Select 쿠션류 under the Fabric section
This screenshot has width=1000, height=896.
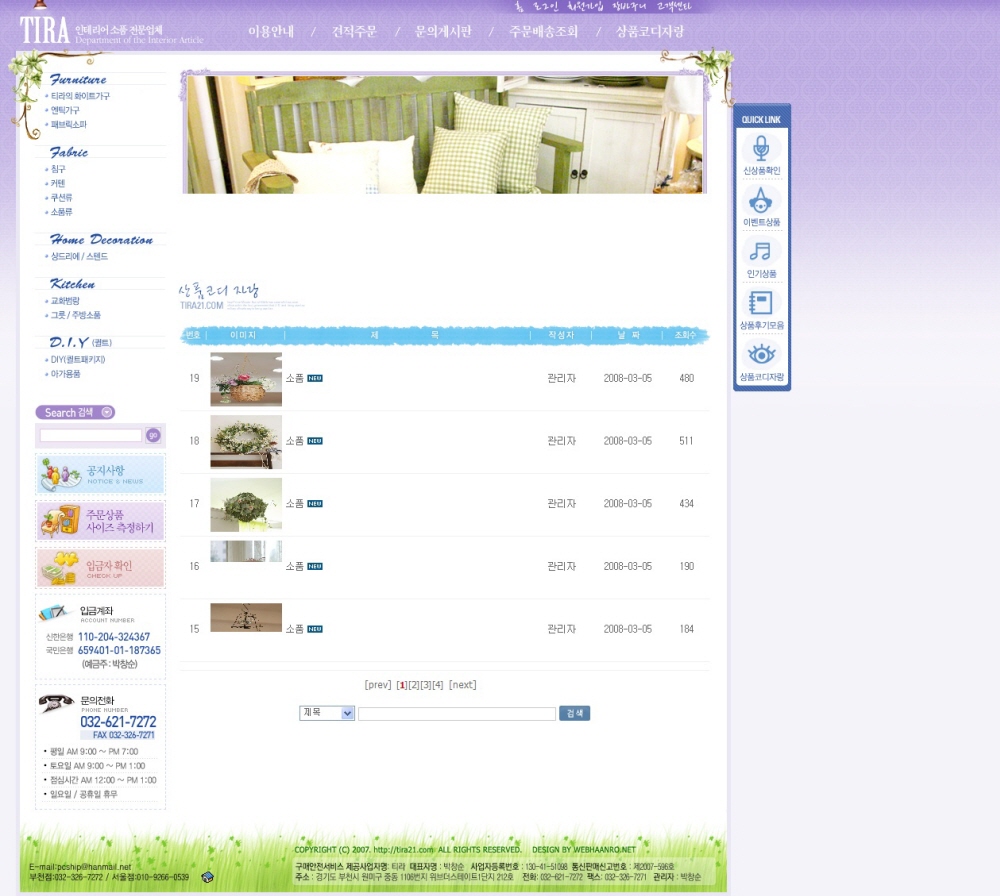point(61,198)
